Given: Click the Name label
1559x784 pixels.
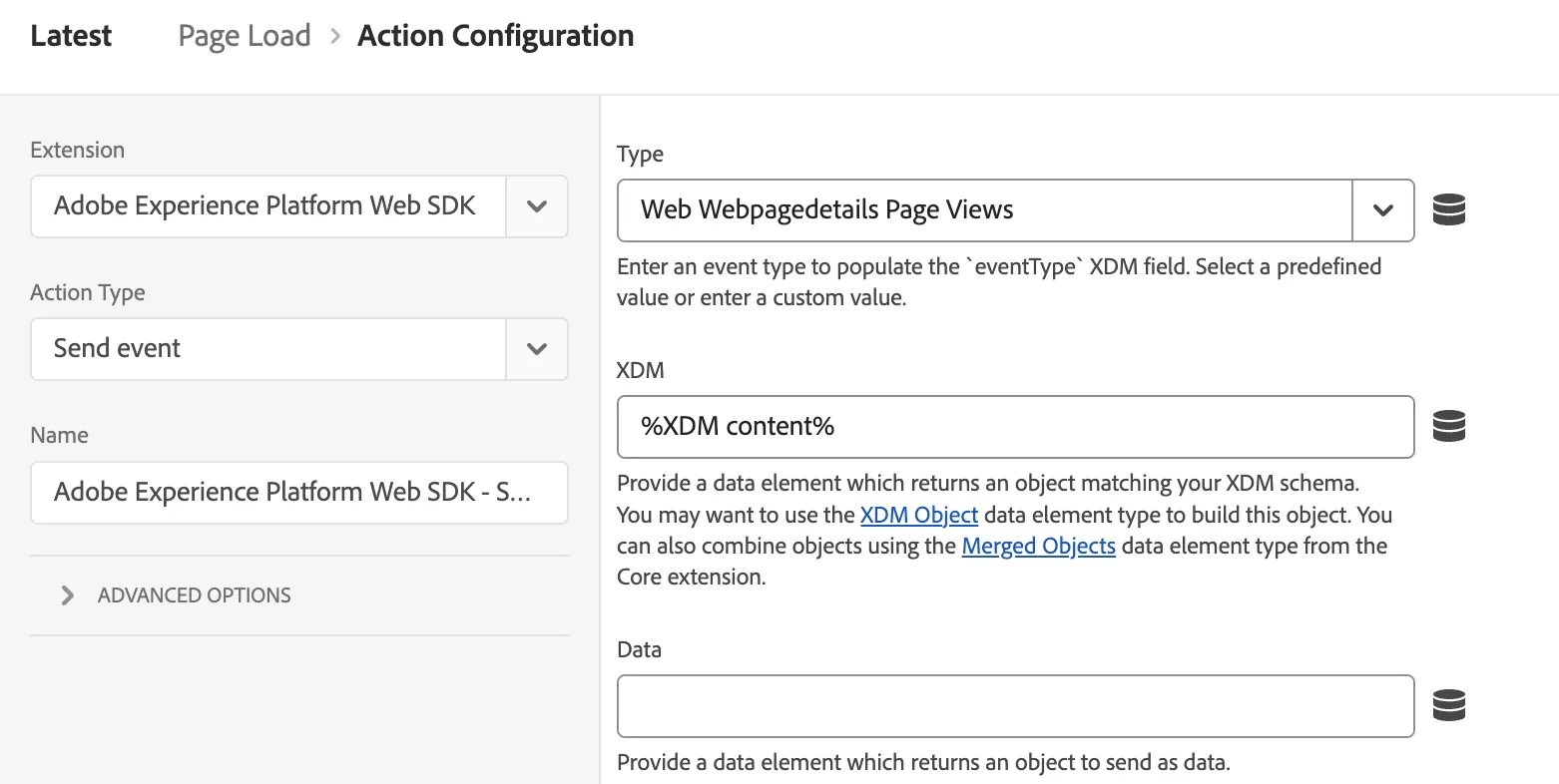Looking at the screenshot, I should [x=60, y=435].
